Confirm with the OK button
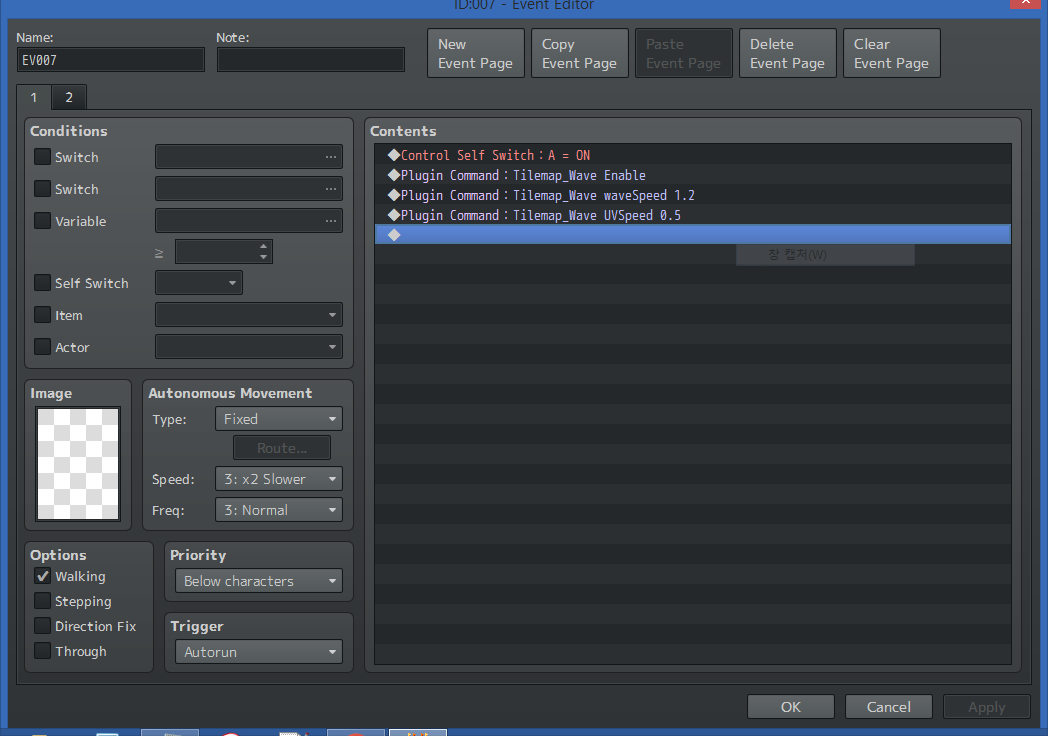 791,707
